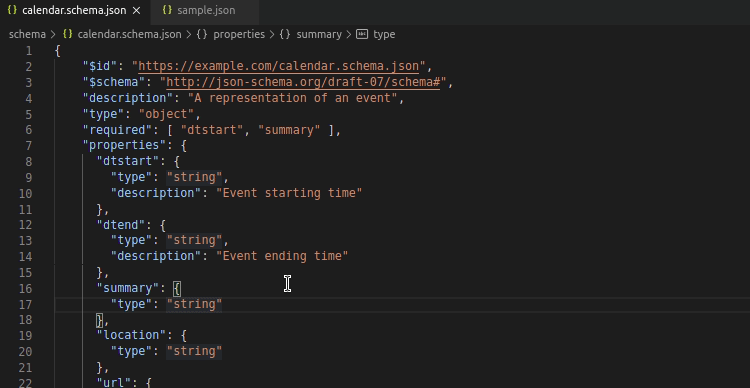Click the "summary" property key on line 16
The image size is (750, 388).
click(128, 288)
